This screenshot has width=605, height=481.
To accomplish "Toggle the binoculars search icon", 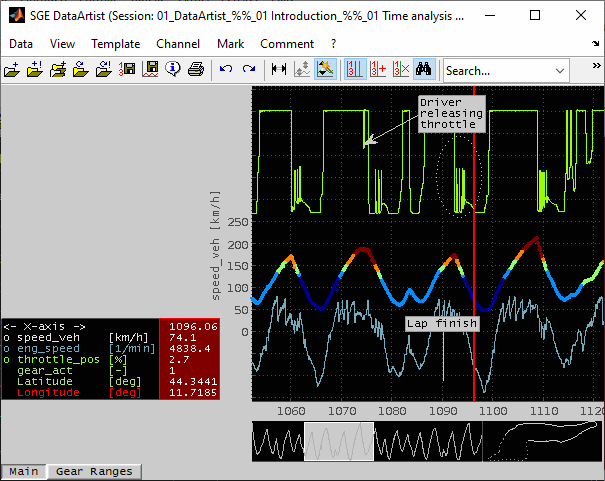I will [424, 70].
